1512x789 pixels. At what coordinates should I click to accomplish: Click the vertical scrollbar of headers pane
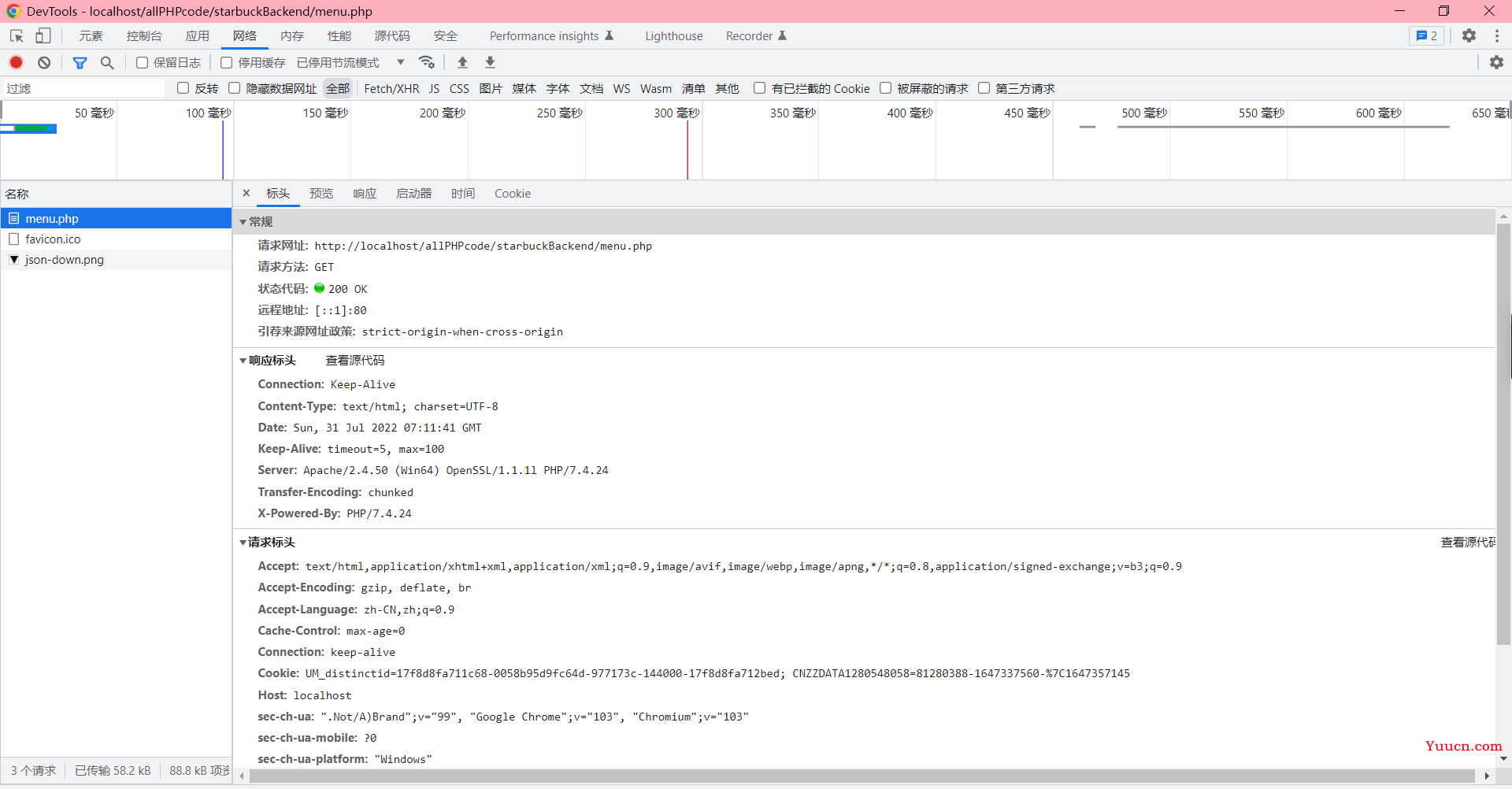pyautogui.click(x=1503, y=433)
